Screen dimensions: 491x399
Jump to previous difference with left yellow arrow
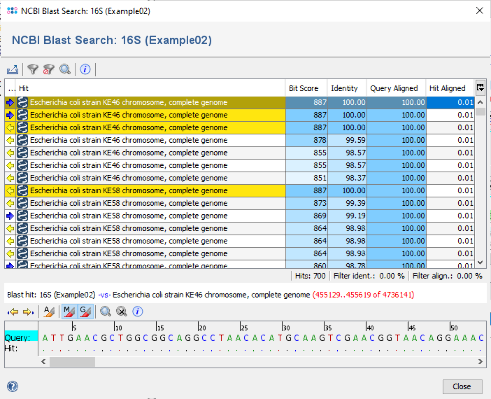13,312
